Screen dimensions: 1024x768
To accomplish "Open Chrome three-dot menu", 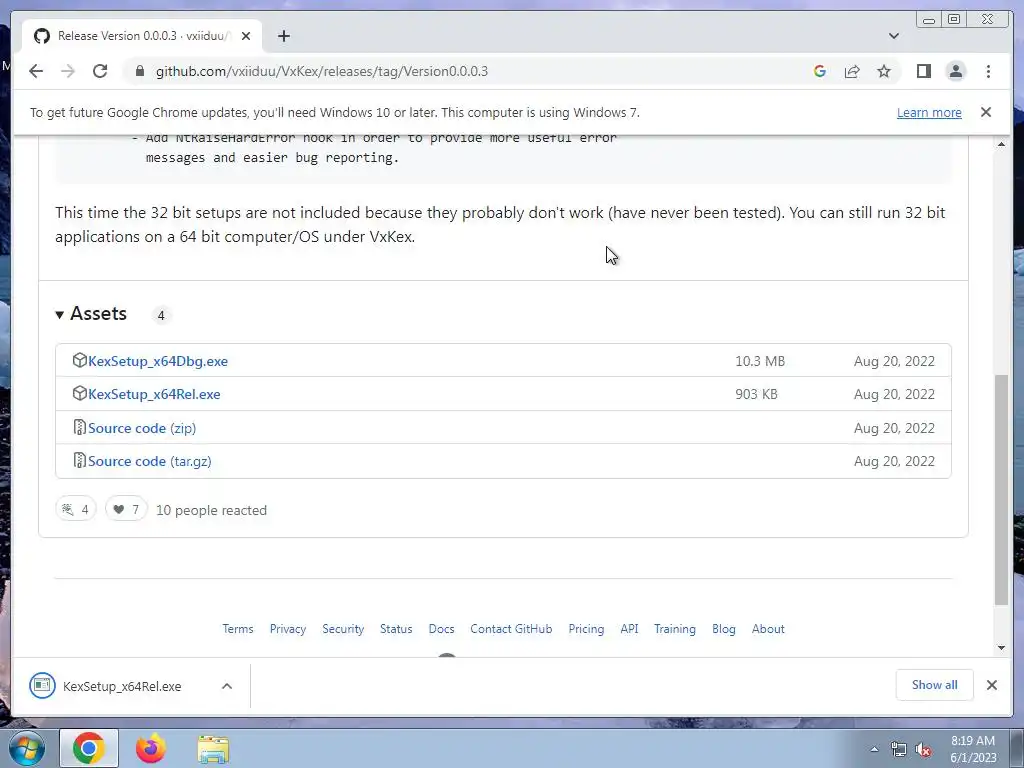I will point(988,71).
